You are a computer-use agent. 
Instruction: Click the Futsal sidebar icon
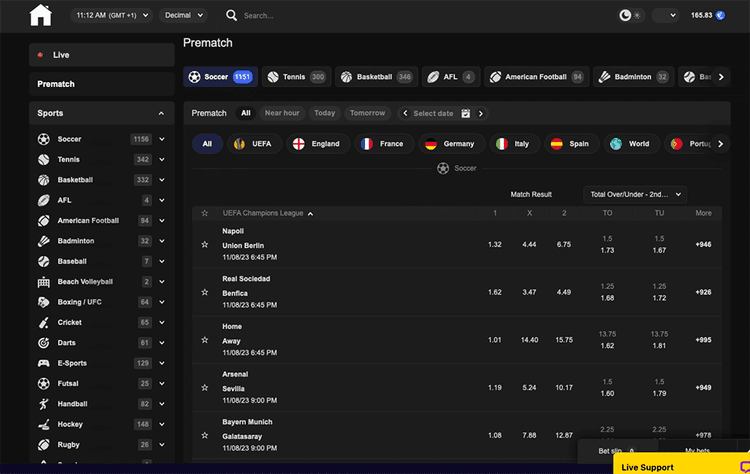point(44,384)
